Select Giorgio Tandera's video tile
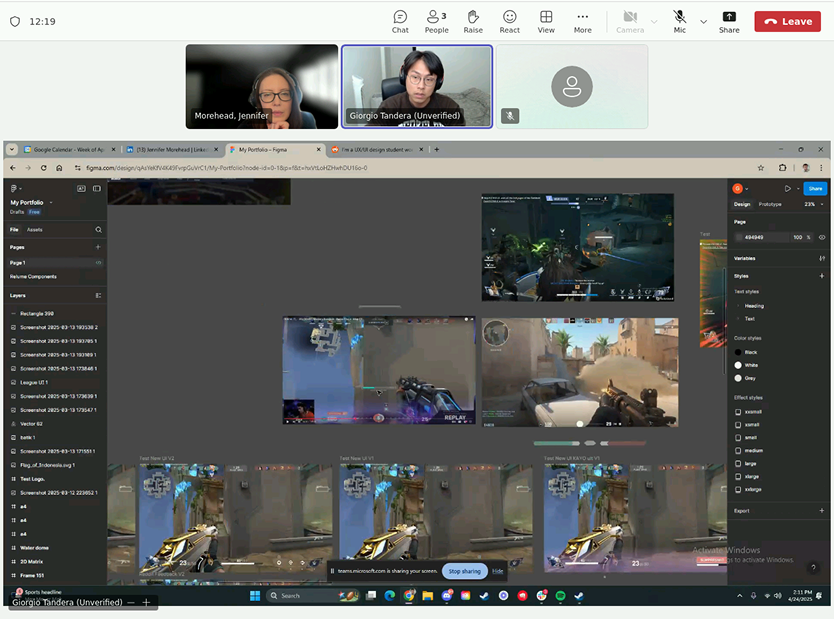Screen dimensions: 834x619 pyautogui.click(x=417, y=86)
